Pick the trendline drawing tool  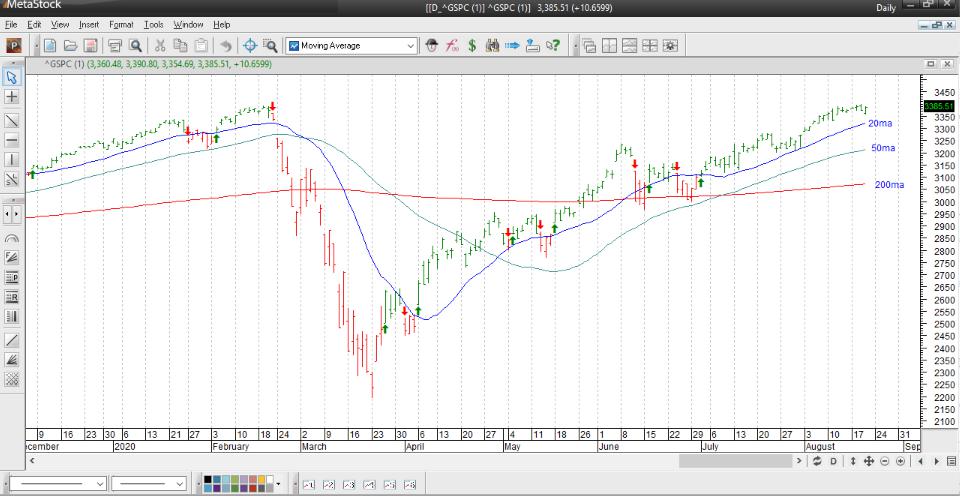[12, 120]
